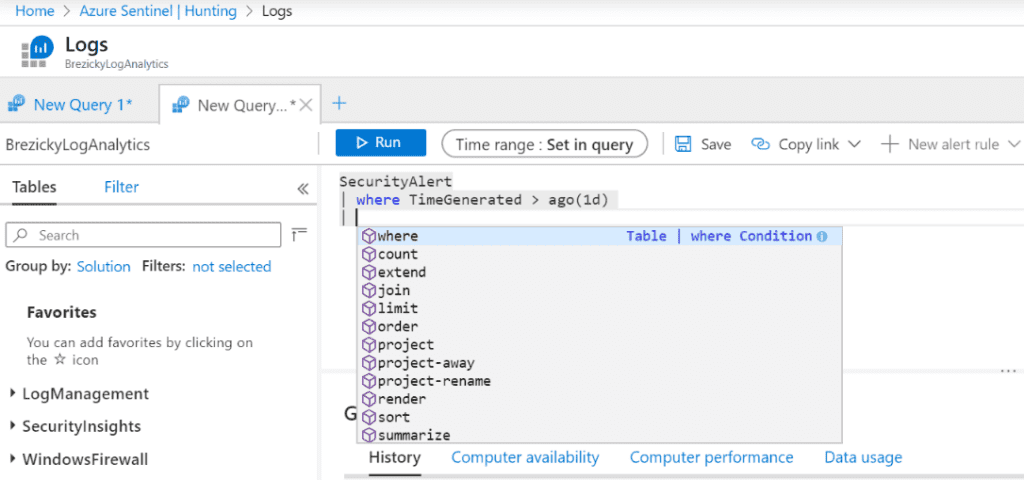The width and height of the screenshot is (1024, 480).
Task: Choose the 'summarize' operator suggestion
Action: pyautogui.click(x=600, y=435)
